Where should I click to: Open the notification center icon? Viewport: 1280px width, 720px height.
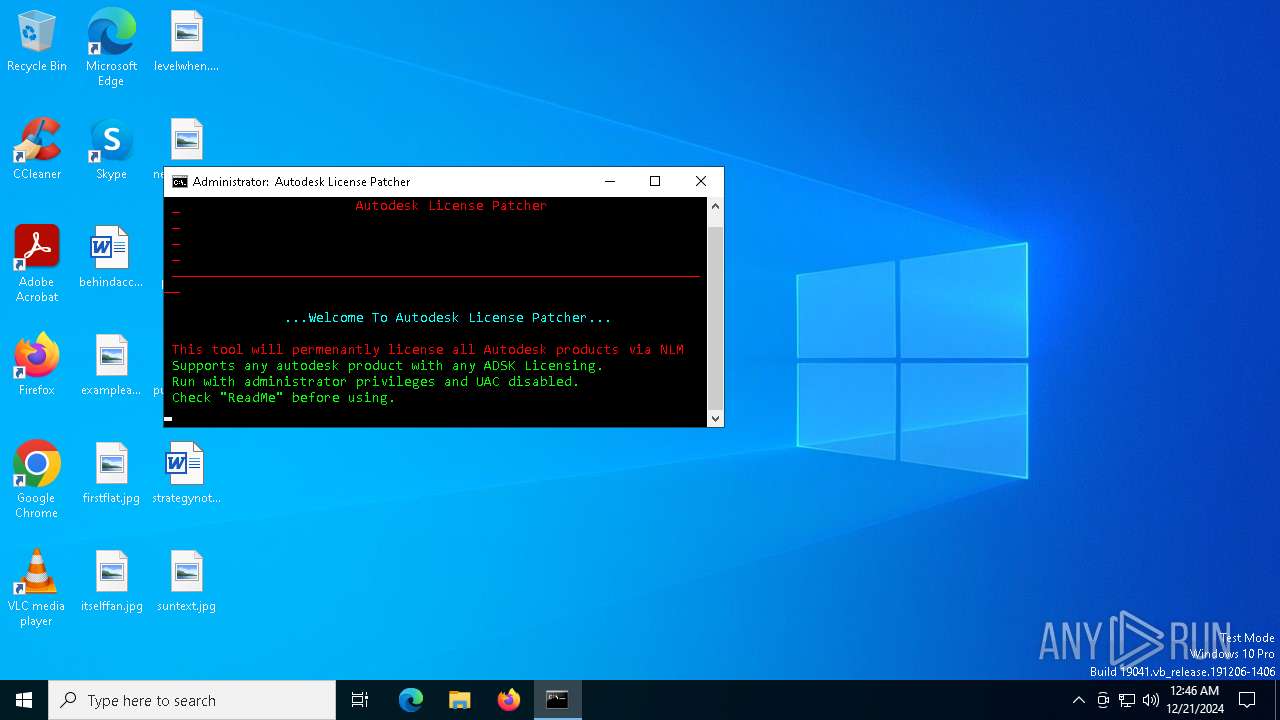(1247, 700)
